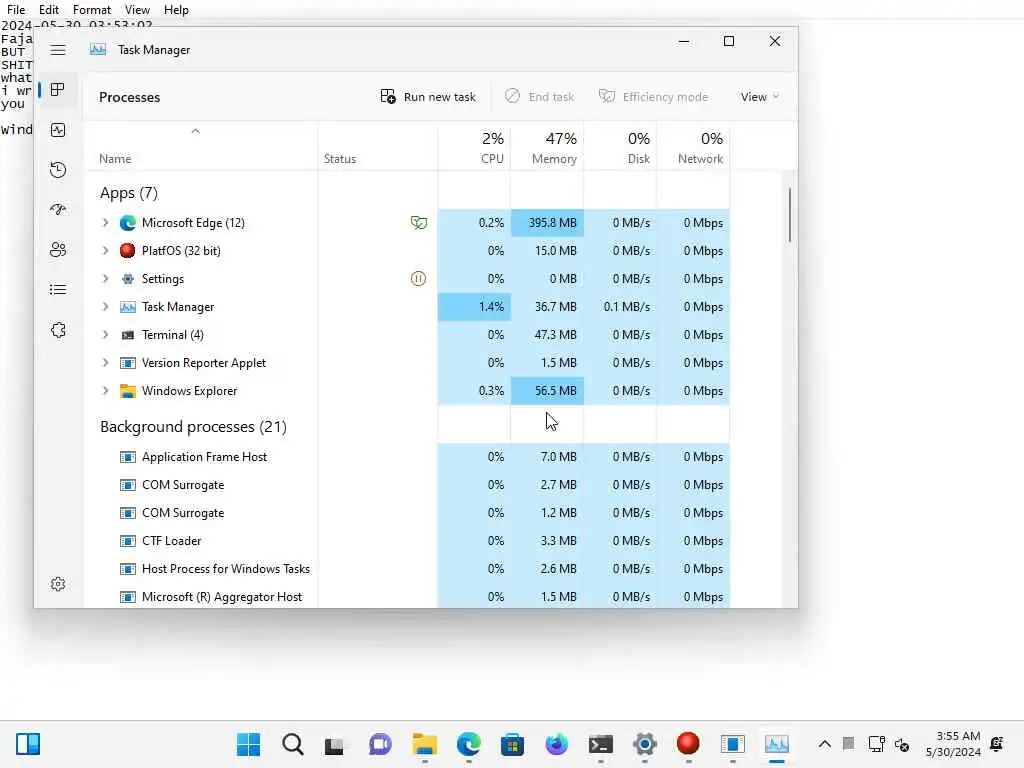Expand the Terminal (4) process group
Viewport: 1024px width, 768px height.
click(105, 335)
